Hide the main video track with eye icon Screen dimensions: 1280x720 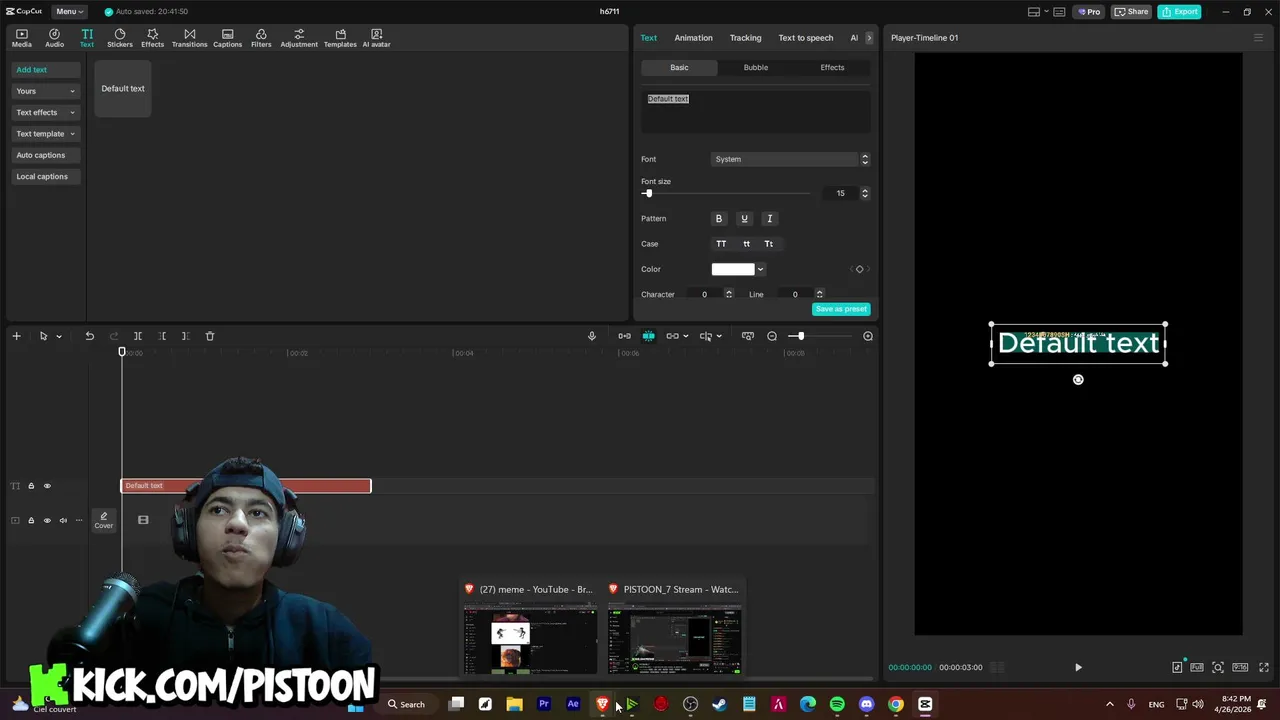[47, 520]
